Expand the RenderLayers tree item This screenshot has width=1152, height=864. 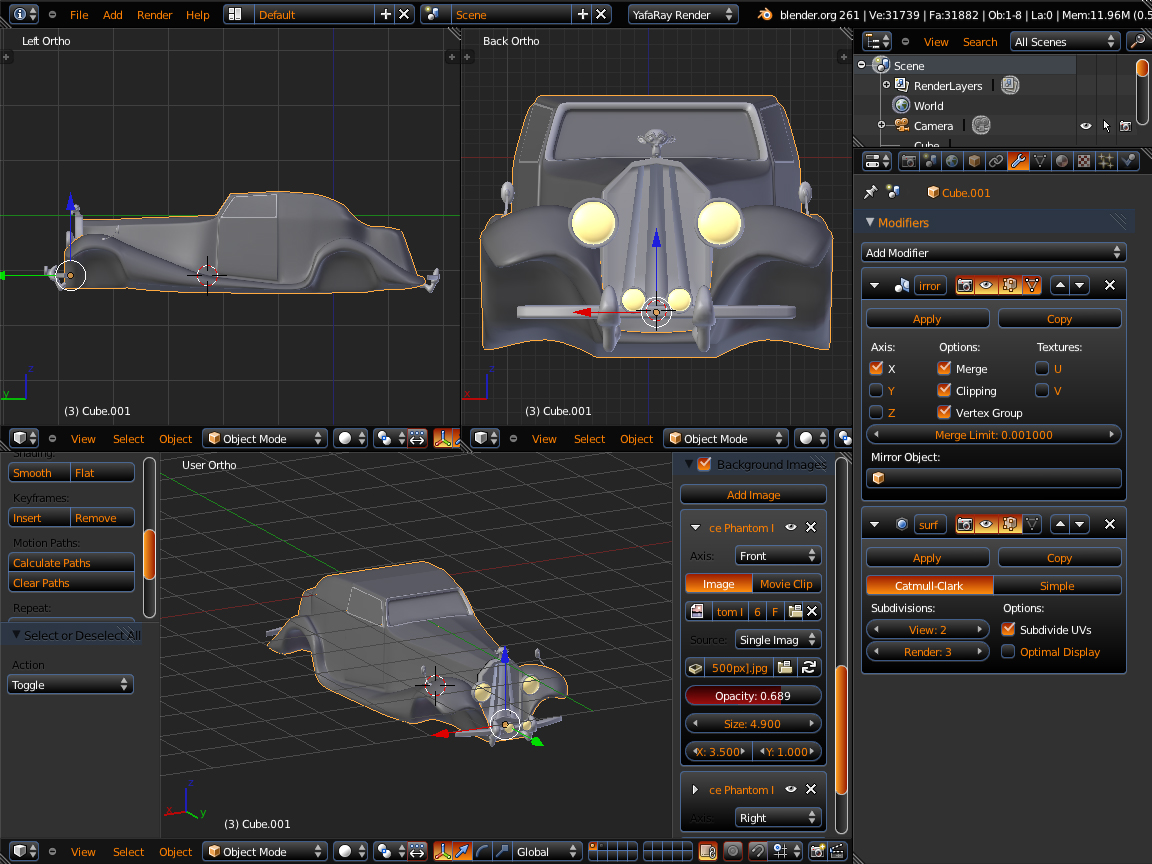pos(886,85)
